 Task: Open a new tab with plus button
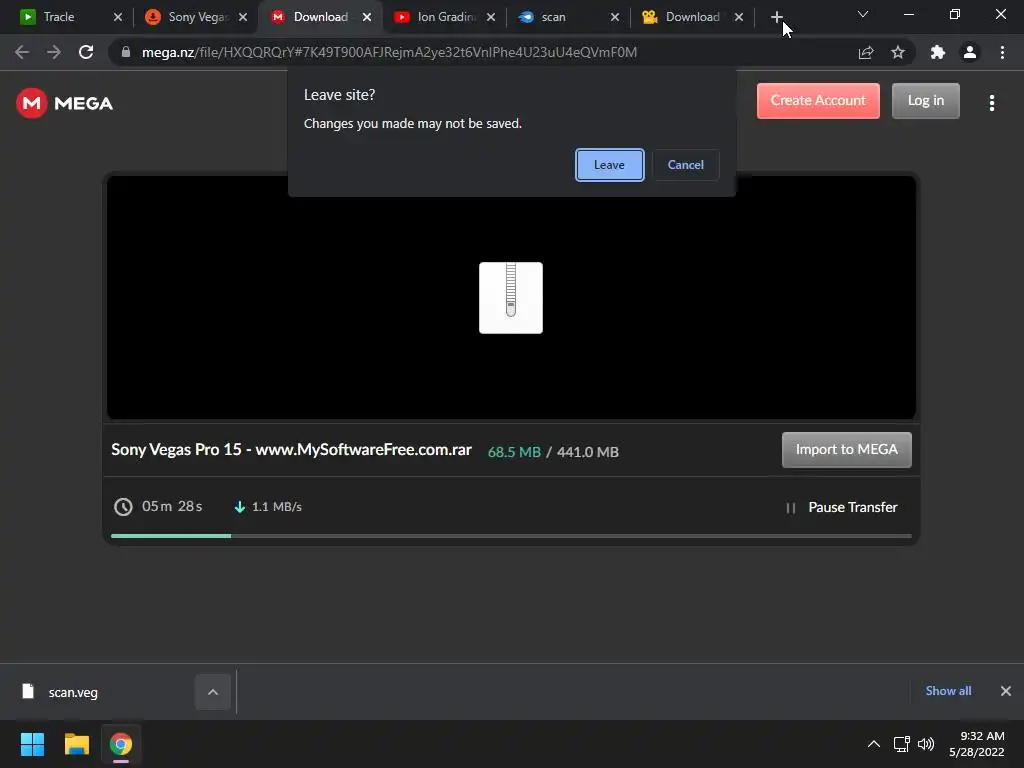pos(776,17)
